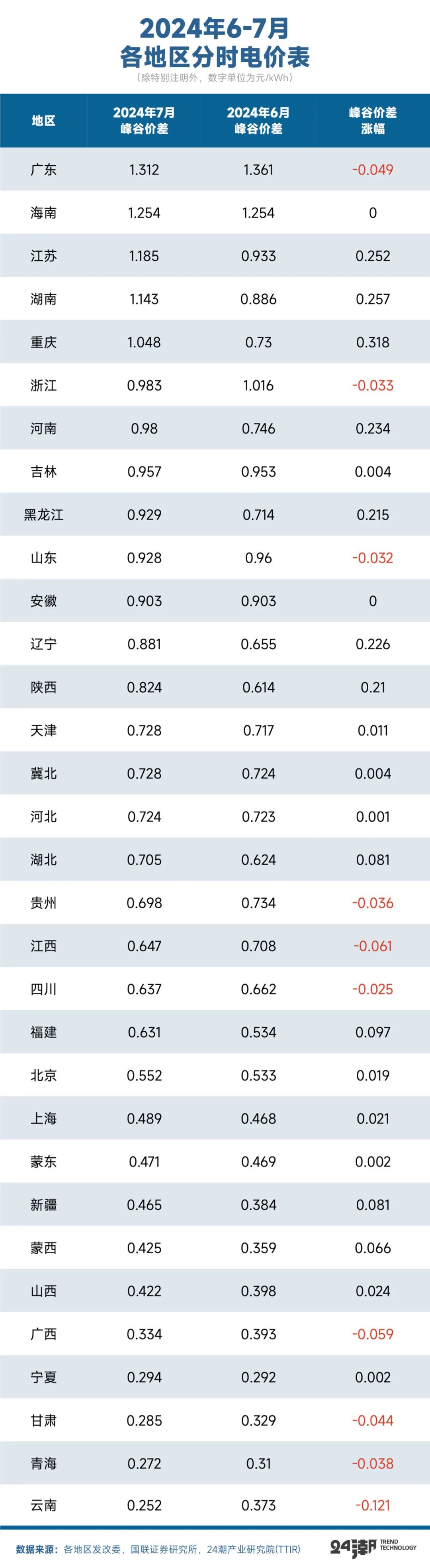Click the 地区 column header
The width and height of the screenshot is (430, 1568).
pyautogui.click(x=43, y=121)
